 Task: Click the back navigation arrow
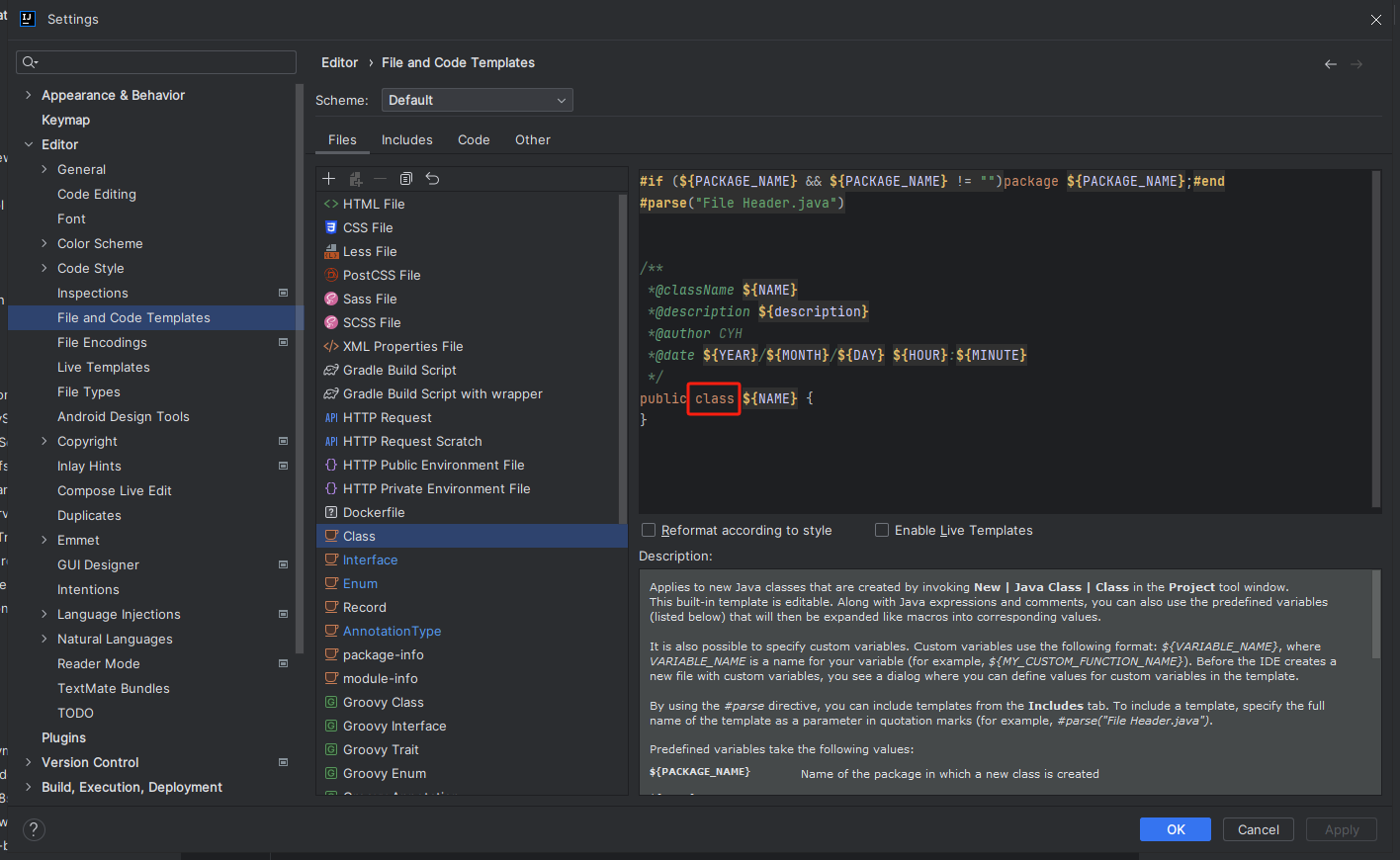(1331, 64)
